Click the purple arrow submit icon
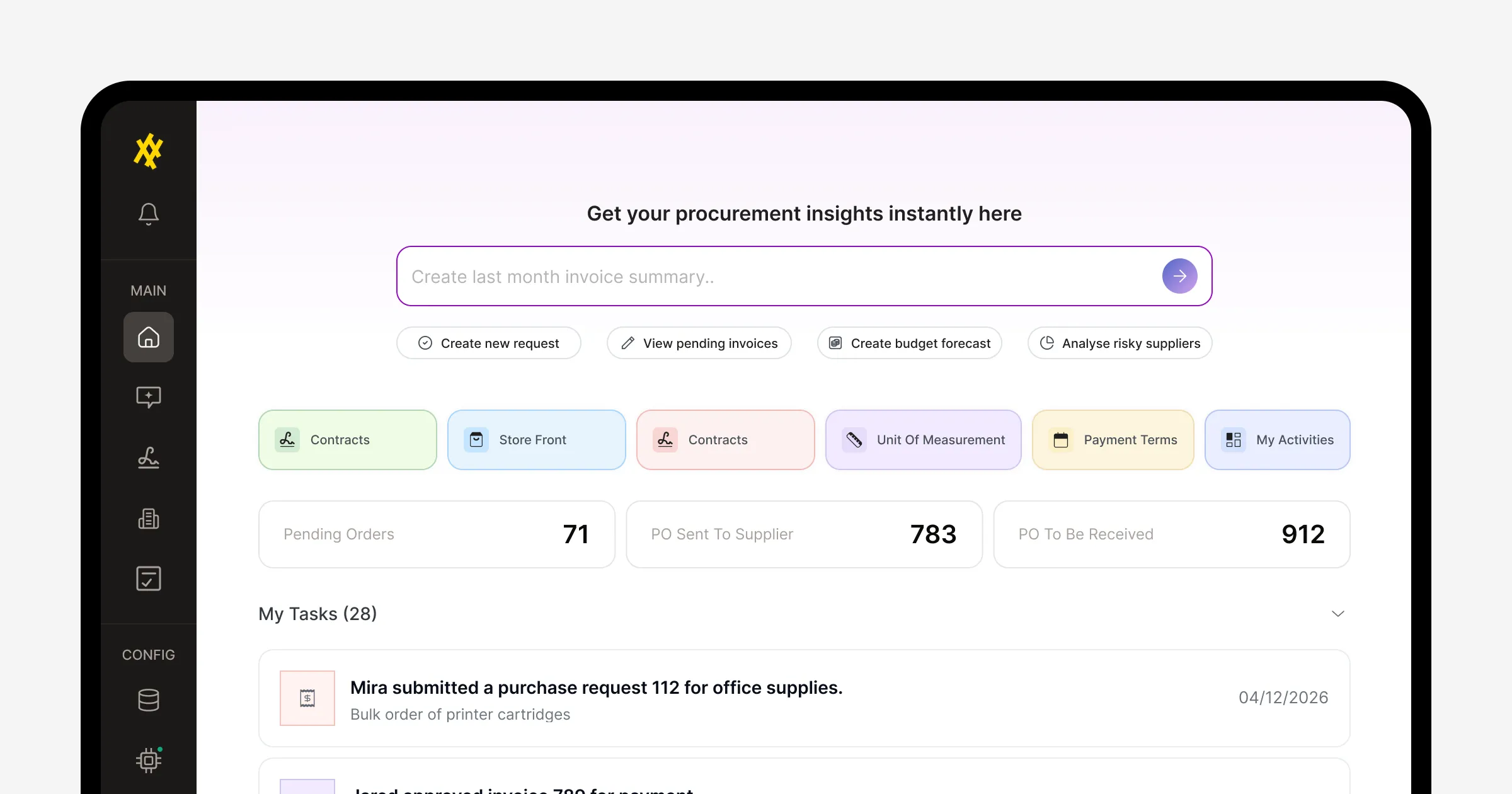The width and height of the screenshot is (1512, 794). pos(1179,276)
